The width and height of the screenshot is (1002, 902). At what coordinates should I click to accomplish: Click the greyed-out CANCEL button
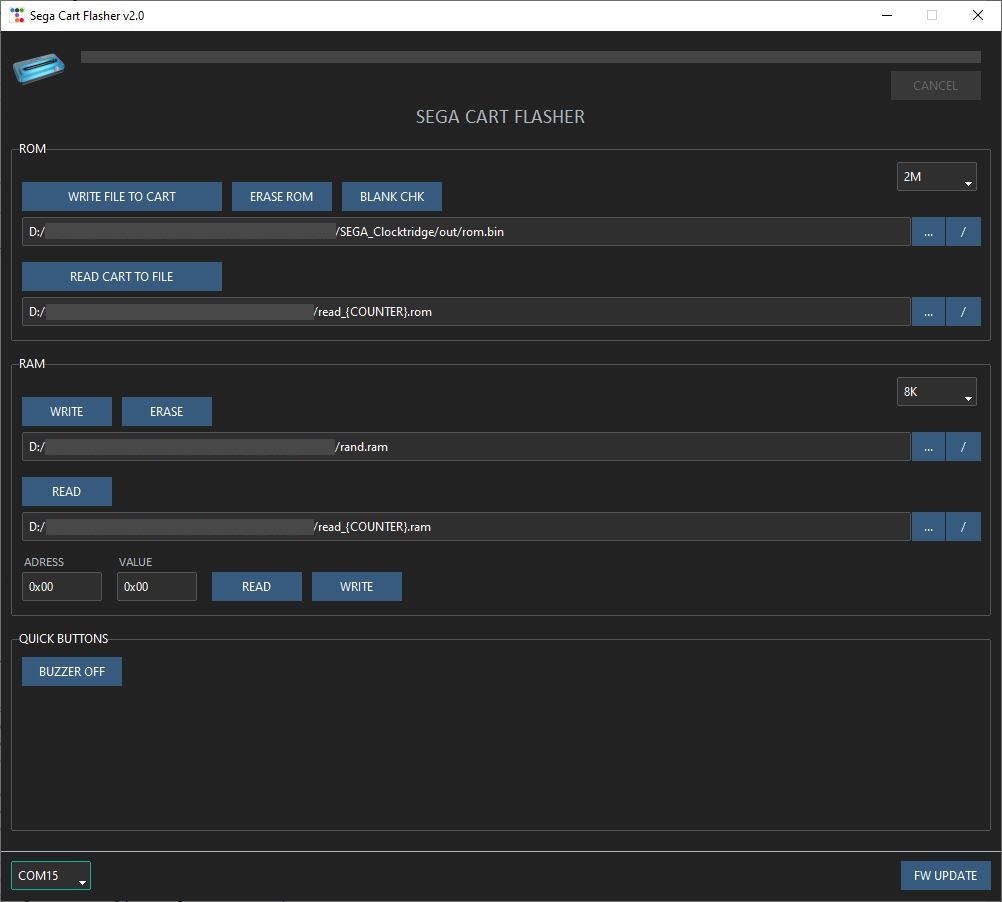pyautogui.click(x=936, y=86)
